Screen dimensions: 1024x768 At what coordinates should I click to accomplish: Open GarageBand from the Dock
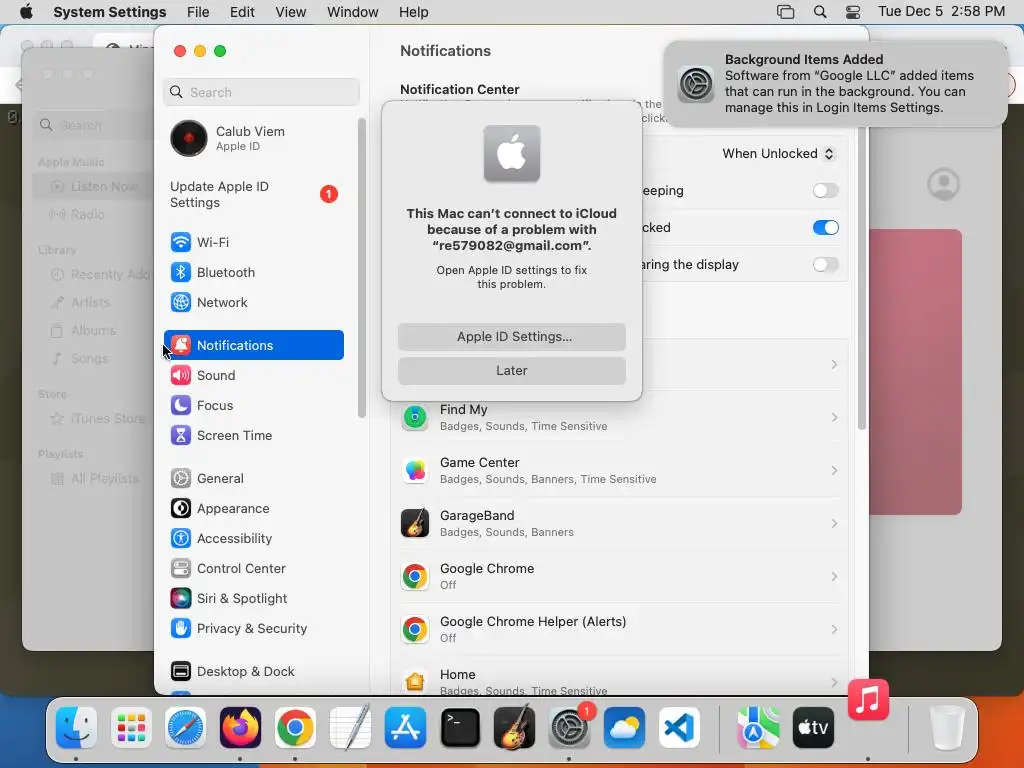coord(515,728)
